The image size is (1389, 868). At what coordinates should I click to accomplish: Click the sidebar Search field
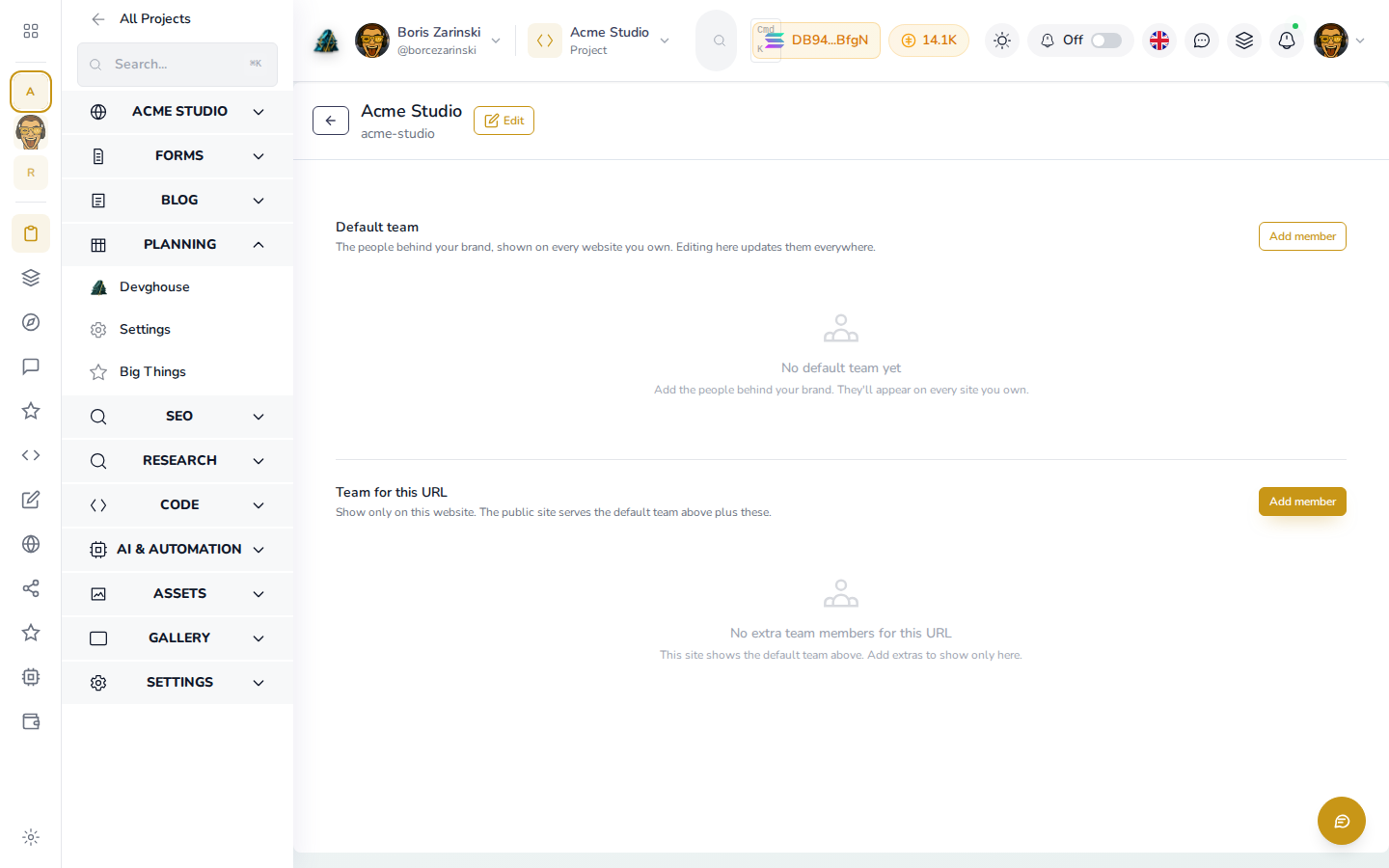click(x=177, y=65)
